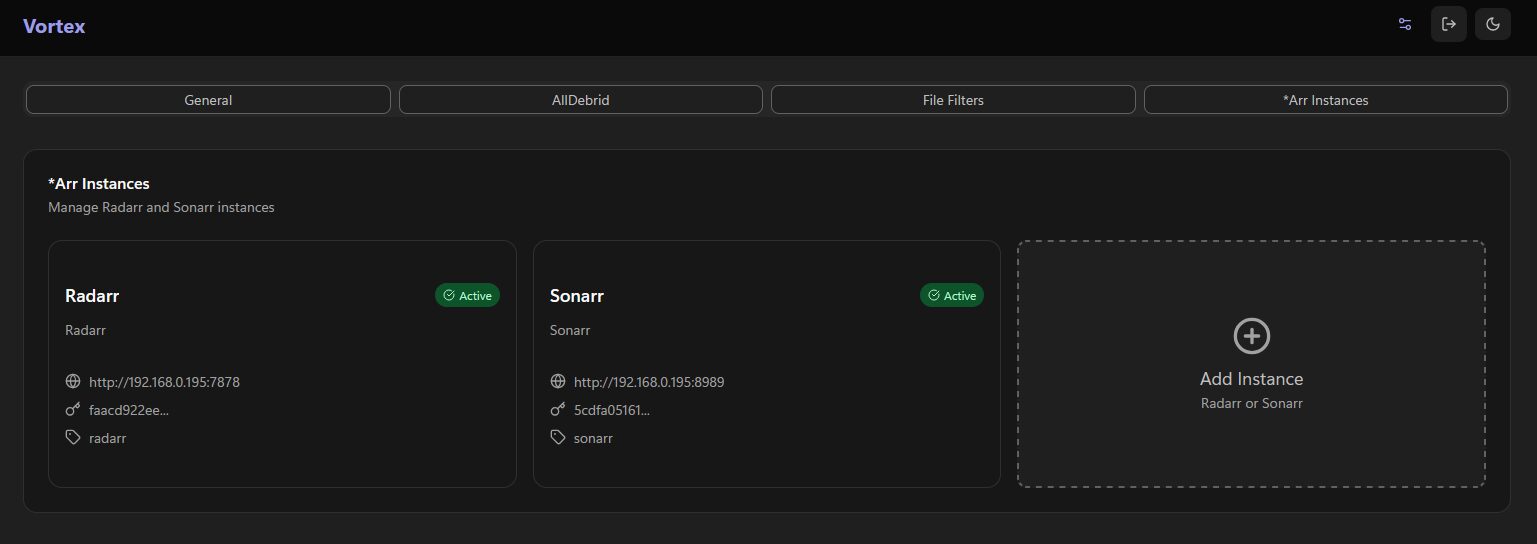
Task: Click the Radarr subtitle under the Radarr heading
Action: pyautogui.click(x=85, y=330)
